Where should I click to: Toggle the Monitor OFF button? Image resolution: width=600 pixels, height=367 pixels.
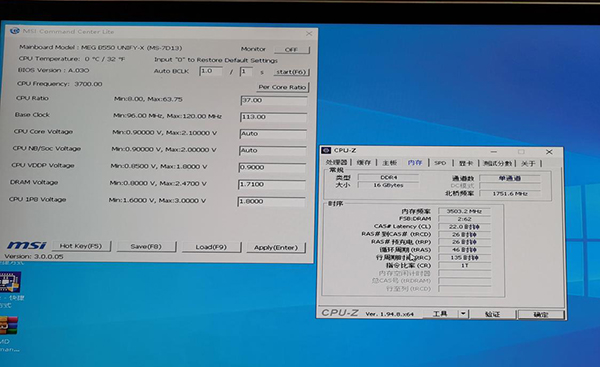coord(292,49)
